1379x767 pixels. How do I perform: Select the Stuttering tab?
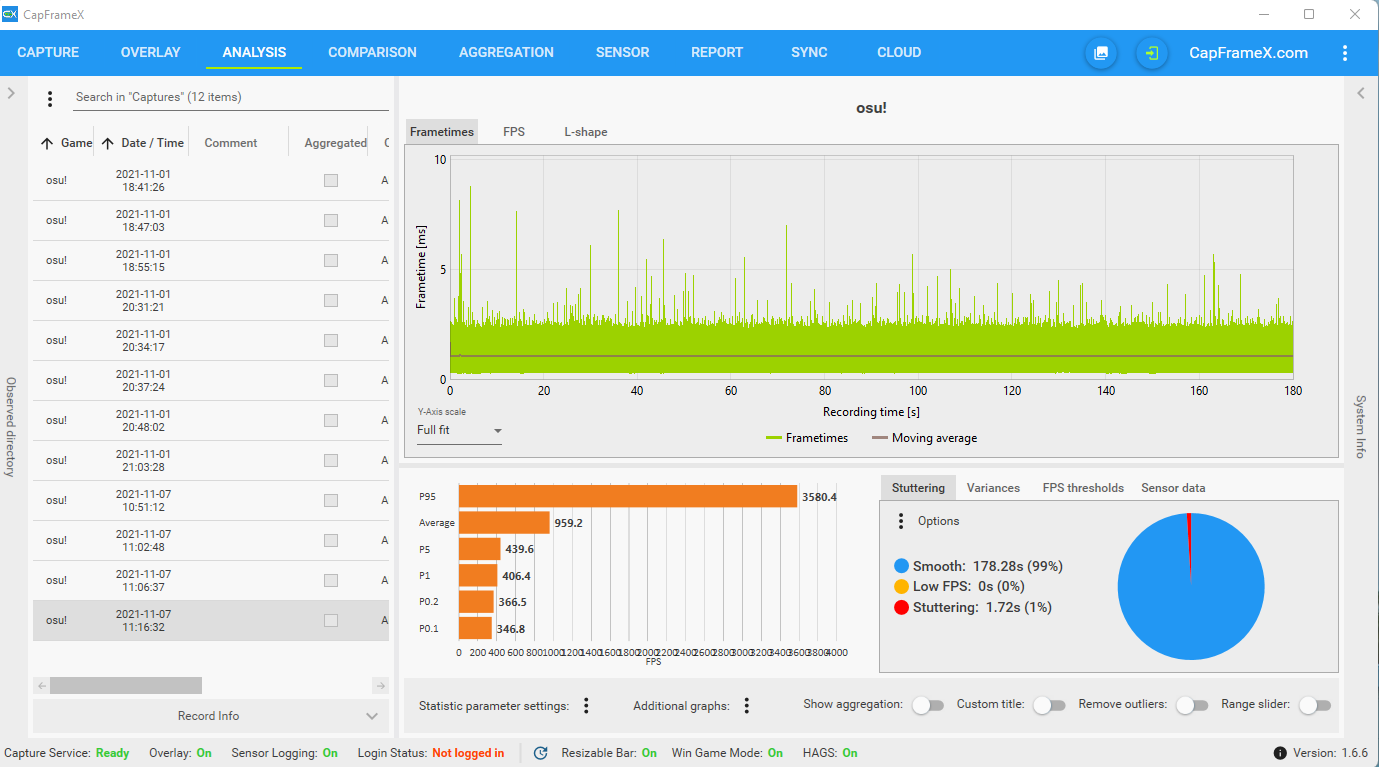pos(918,488)
